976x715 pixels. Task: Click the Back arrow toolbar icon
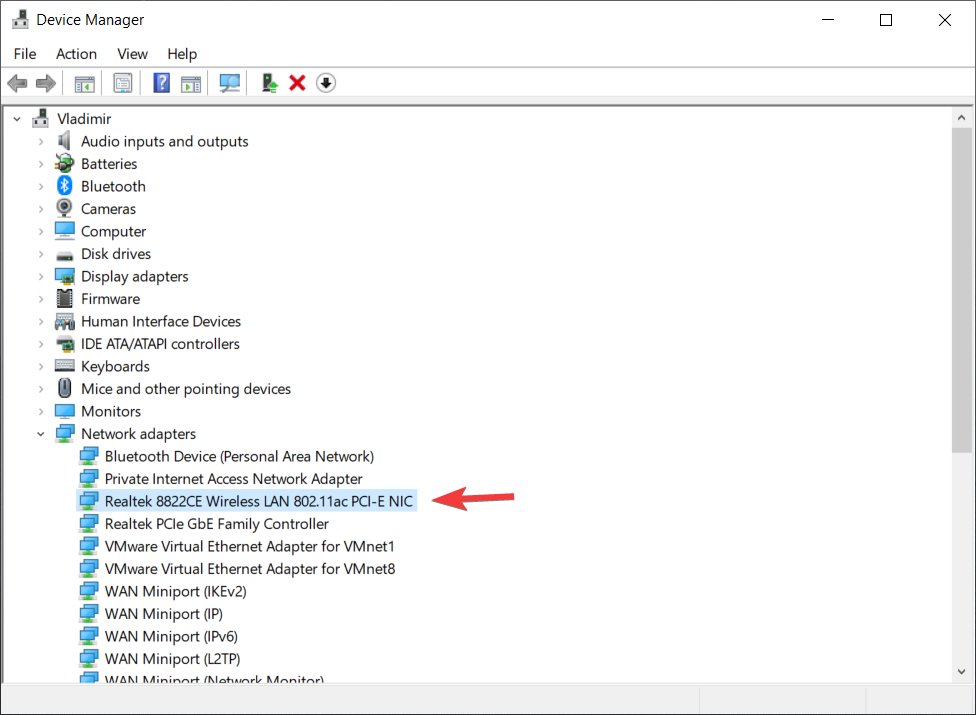tap(17, 83)
